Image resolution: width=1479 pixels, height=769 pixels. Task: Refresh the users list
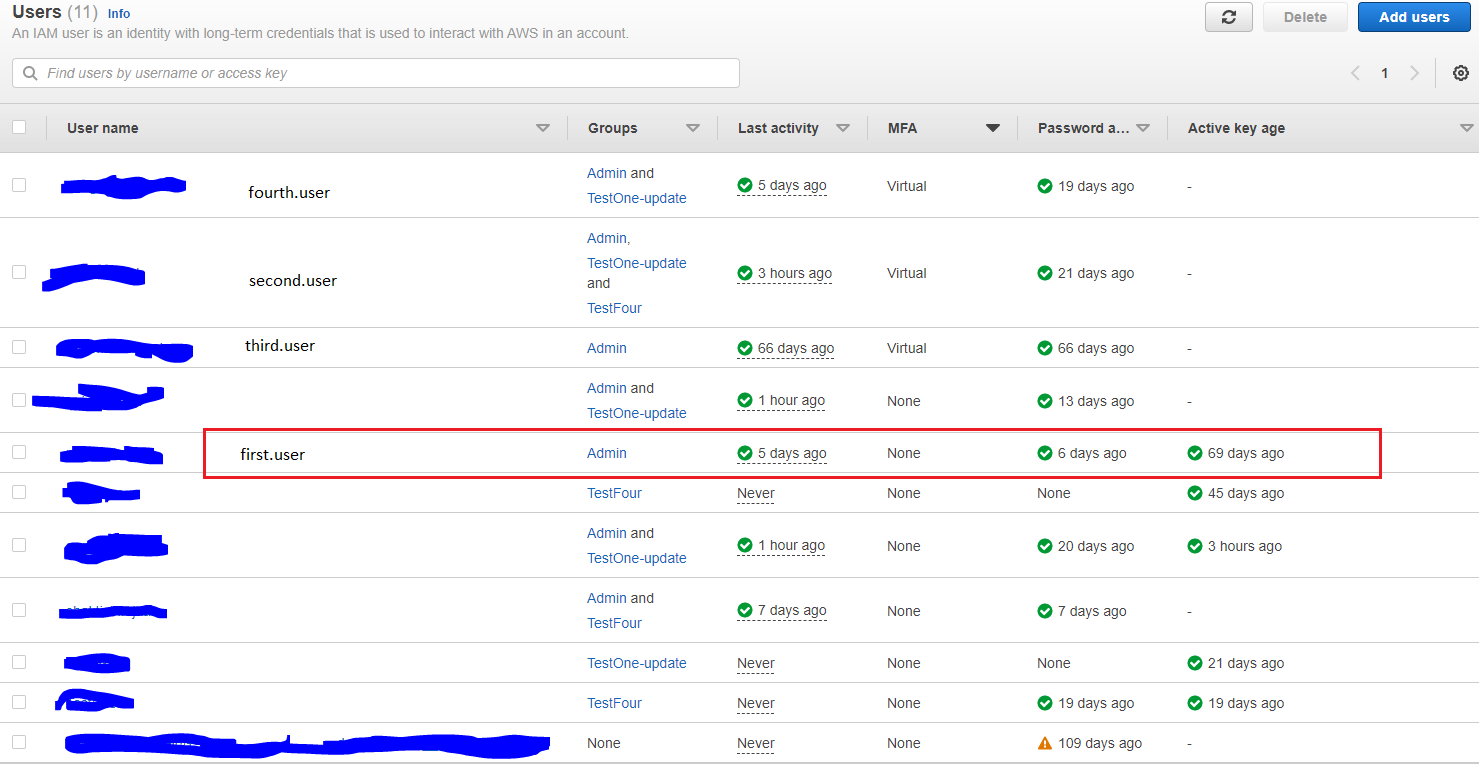tap(1228, 17)
